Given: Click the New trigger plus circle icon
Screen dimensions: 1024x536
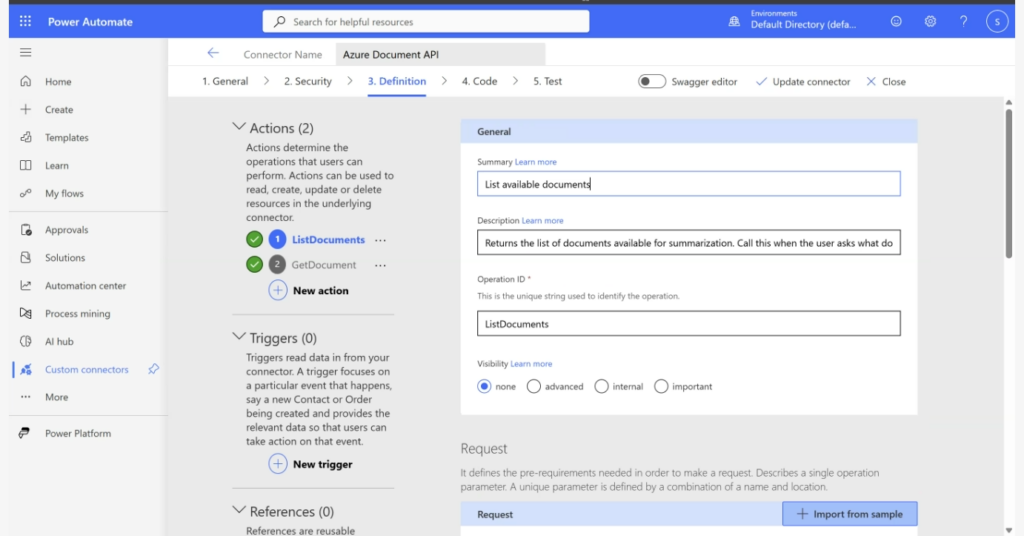Looking at the screenshot, I should pyautogui.click(x=278, y=464).
